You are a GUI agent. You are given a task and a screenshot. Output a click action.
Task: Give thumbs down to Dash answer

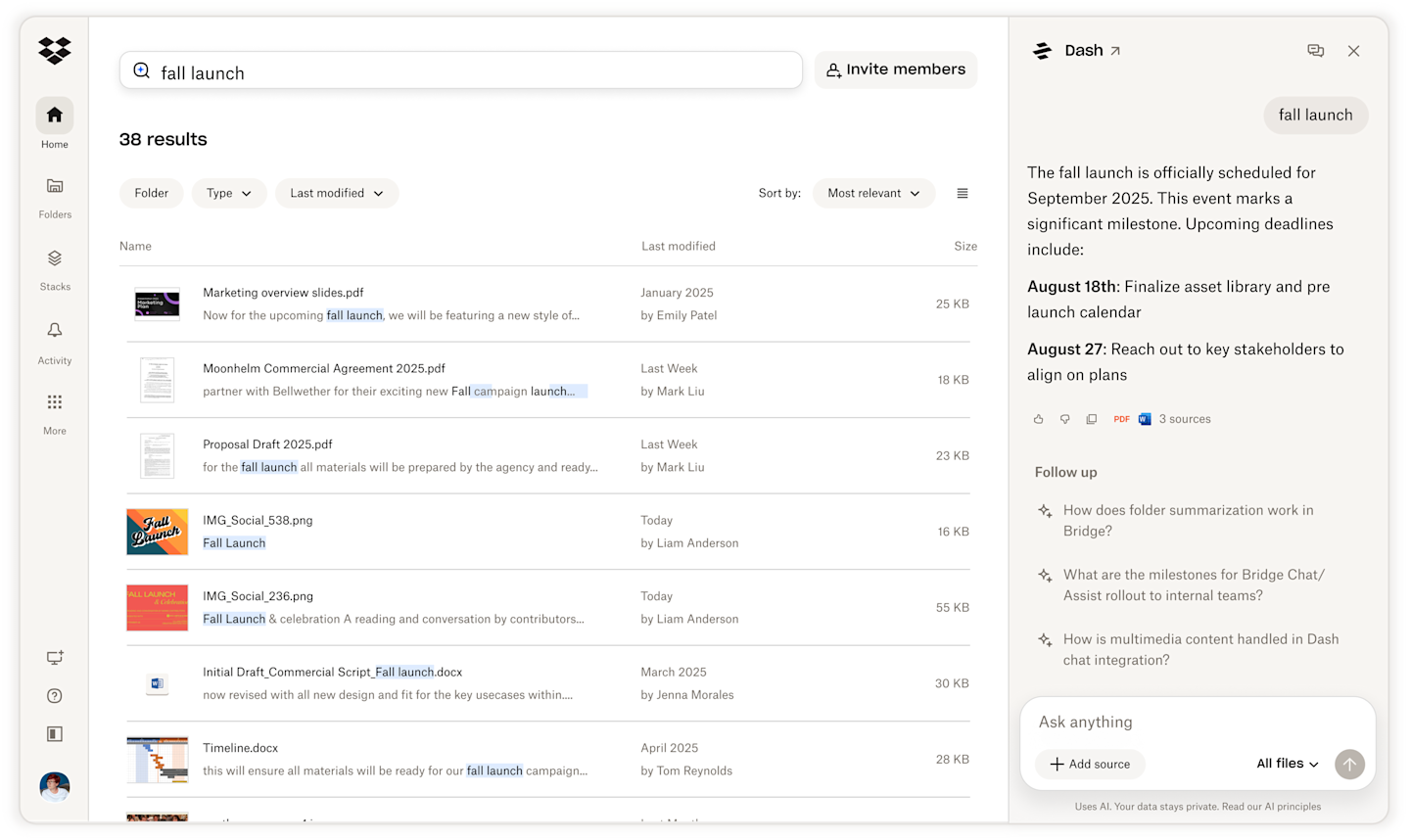pyautogui.click(x=1064, y=419)
